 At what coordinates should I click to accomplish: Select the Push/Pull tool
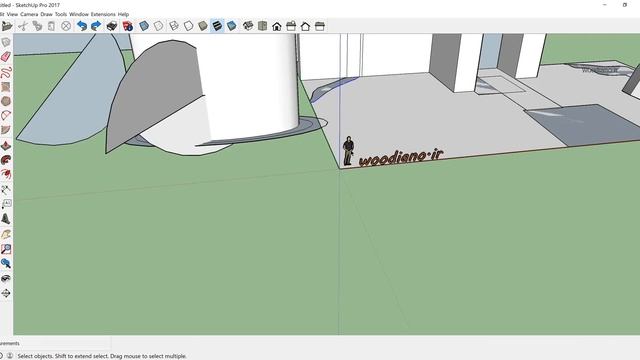point(6,145)
